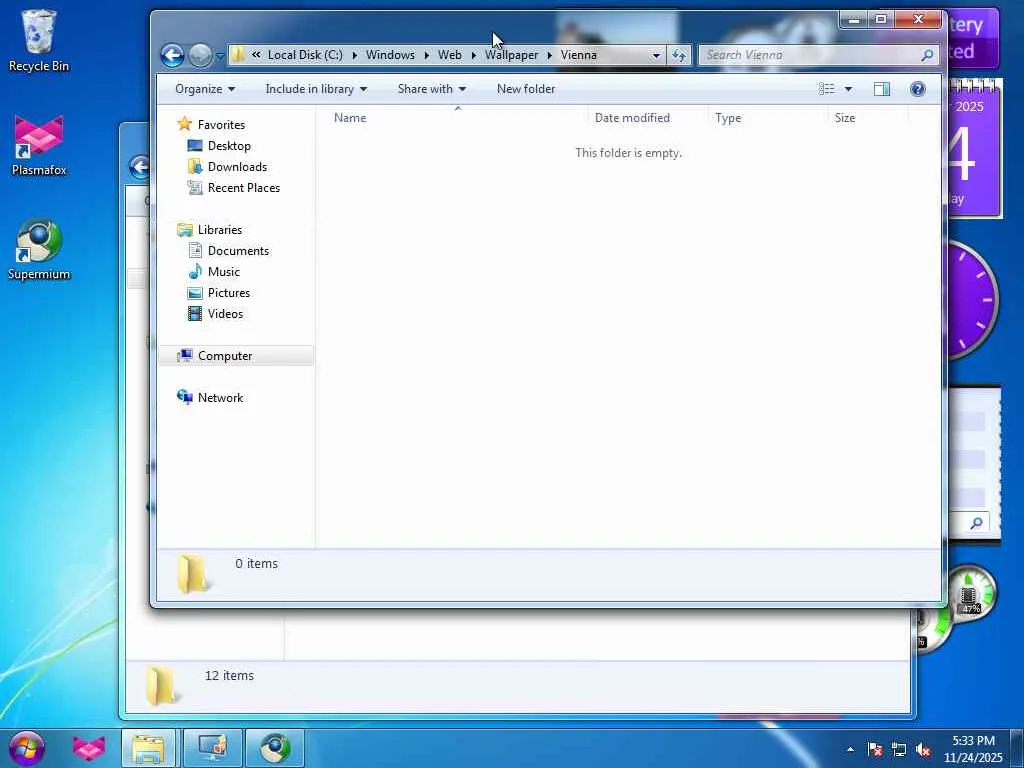Click the personalization taskbar button
1024x768 pixels.
212,748
